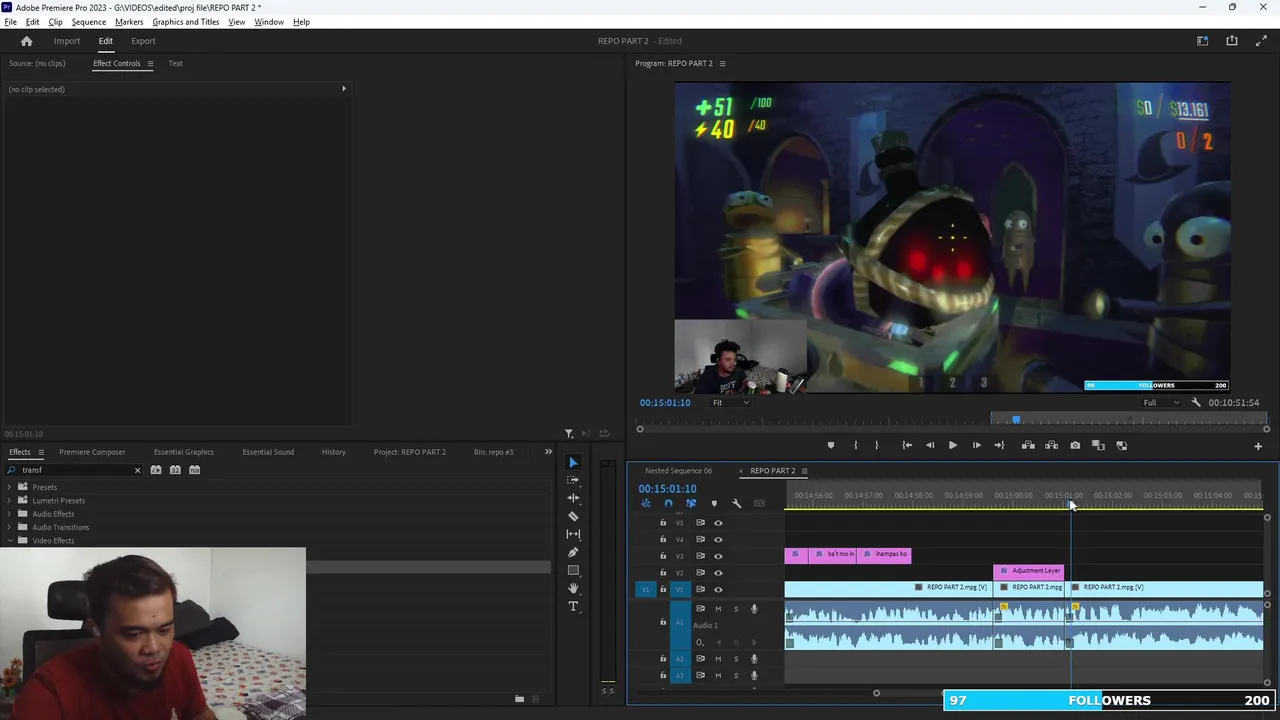The image size is (1280, 720).
Task: Select the Slip tool
Action: (573, 534)
